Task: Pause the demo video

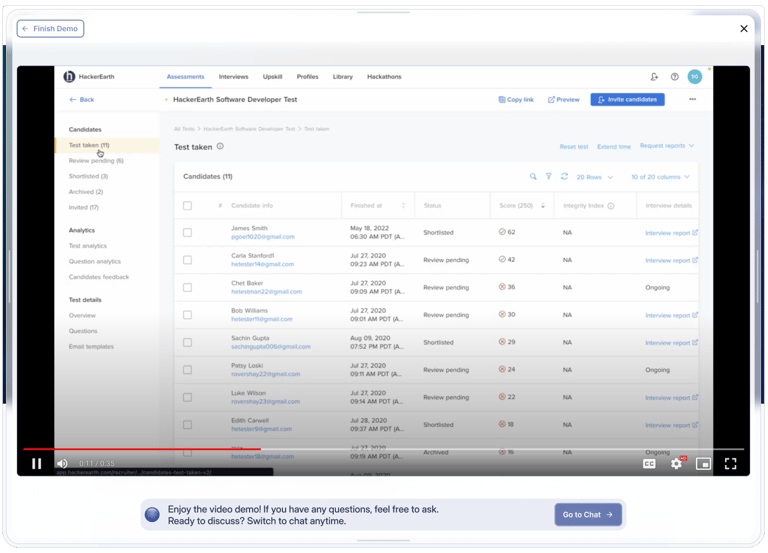Action: point(37,464)
